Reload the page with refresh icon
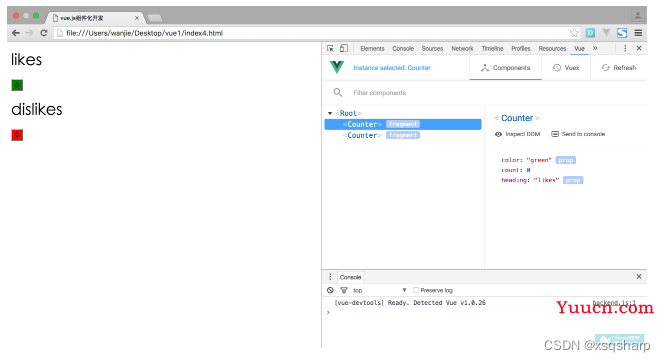666x362 pixels. point(43,33)
